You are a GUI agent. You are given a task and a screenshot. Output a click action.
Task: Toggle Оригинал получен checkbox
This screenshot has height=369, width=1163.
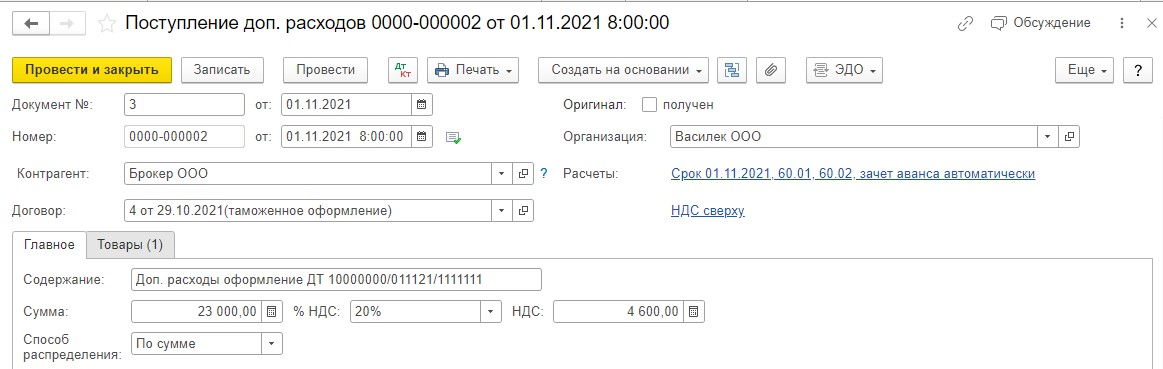(650, 105)
